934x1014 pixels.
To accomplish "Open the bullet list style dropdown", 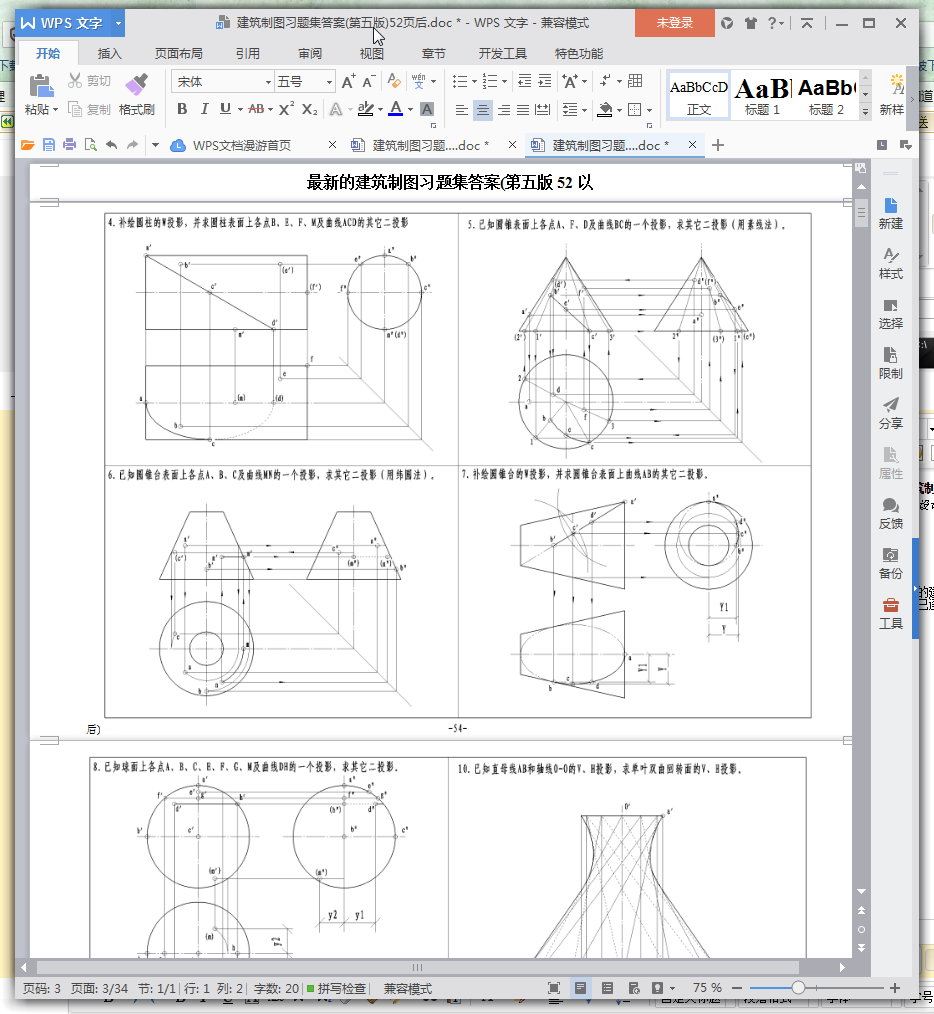I will pyautogui.click(x=473, y=81).
